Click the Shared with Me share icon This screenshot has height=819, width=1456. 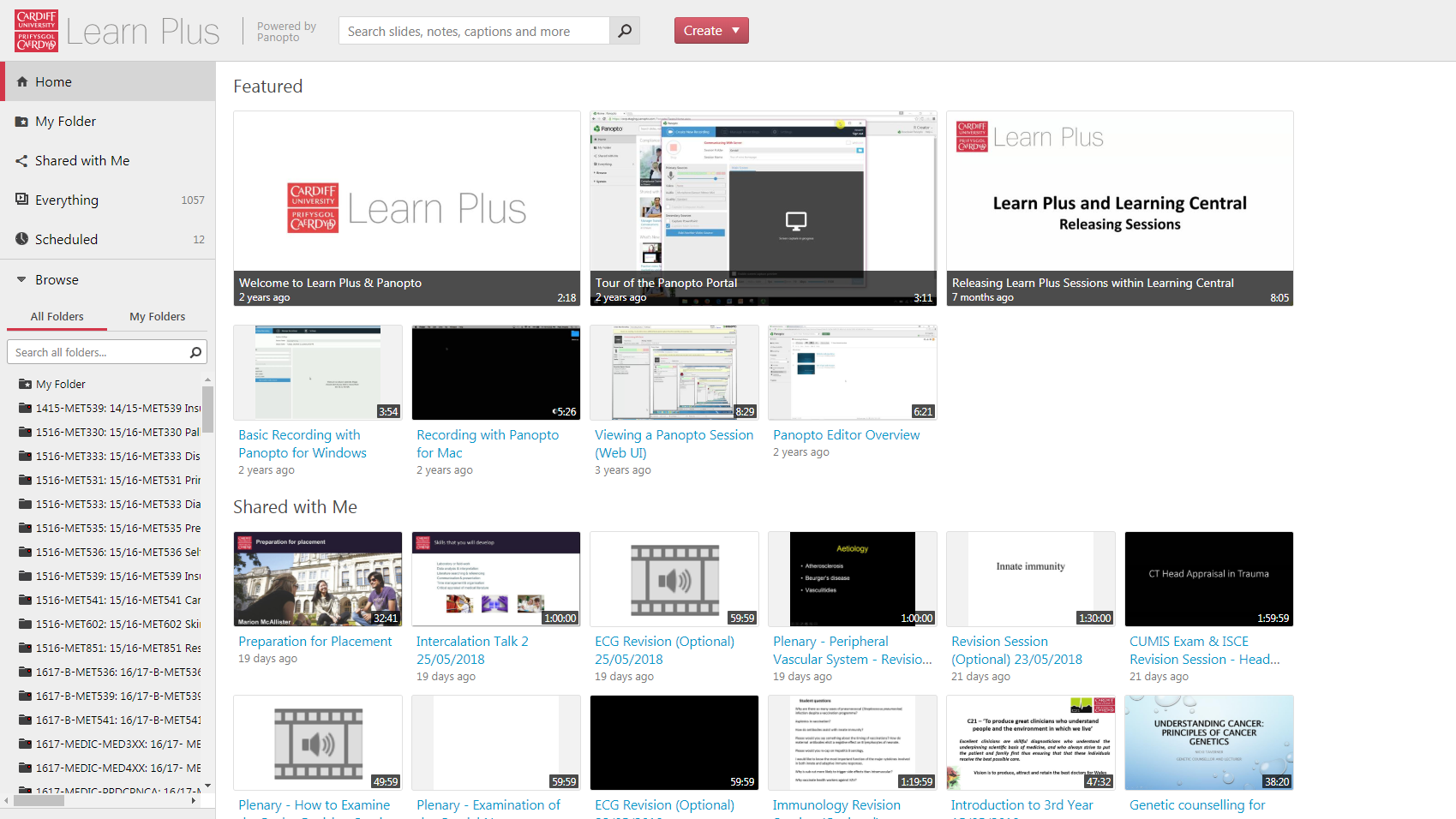(x=22, y=160)
